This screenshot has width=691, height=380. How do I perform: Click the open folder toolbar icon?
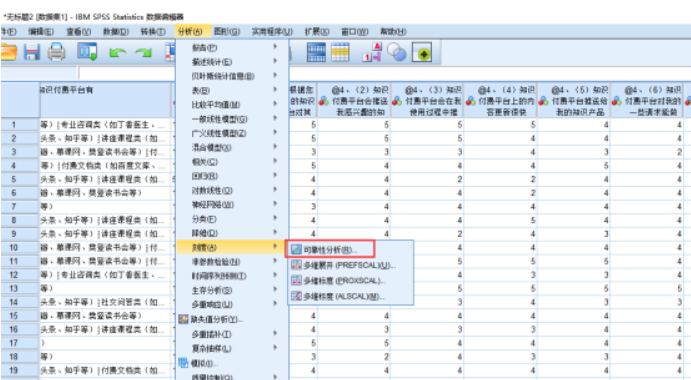point(8,52)
